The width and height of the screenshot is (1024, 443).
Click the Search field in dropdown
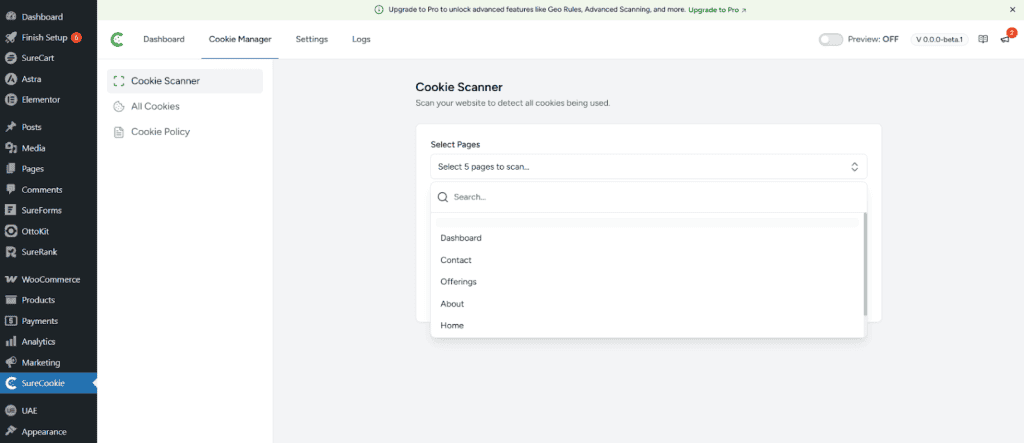pos(648,197)
